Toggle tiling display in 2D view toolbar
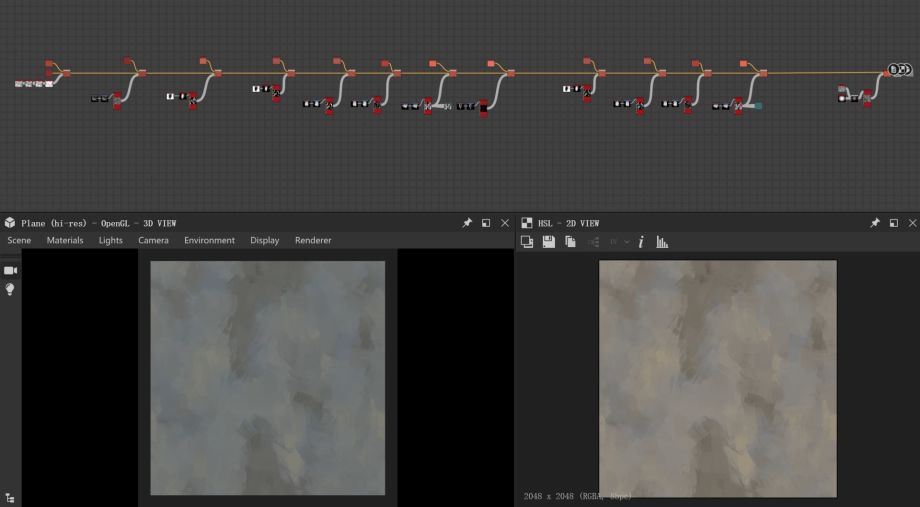The width and height of the screenshot is (920, 507). click(527, 242)
